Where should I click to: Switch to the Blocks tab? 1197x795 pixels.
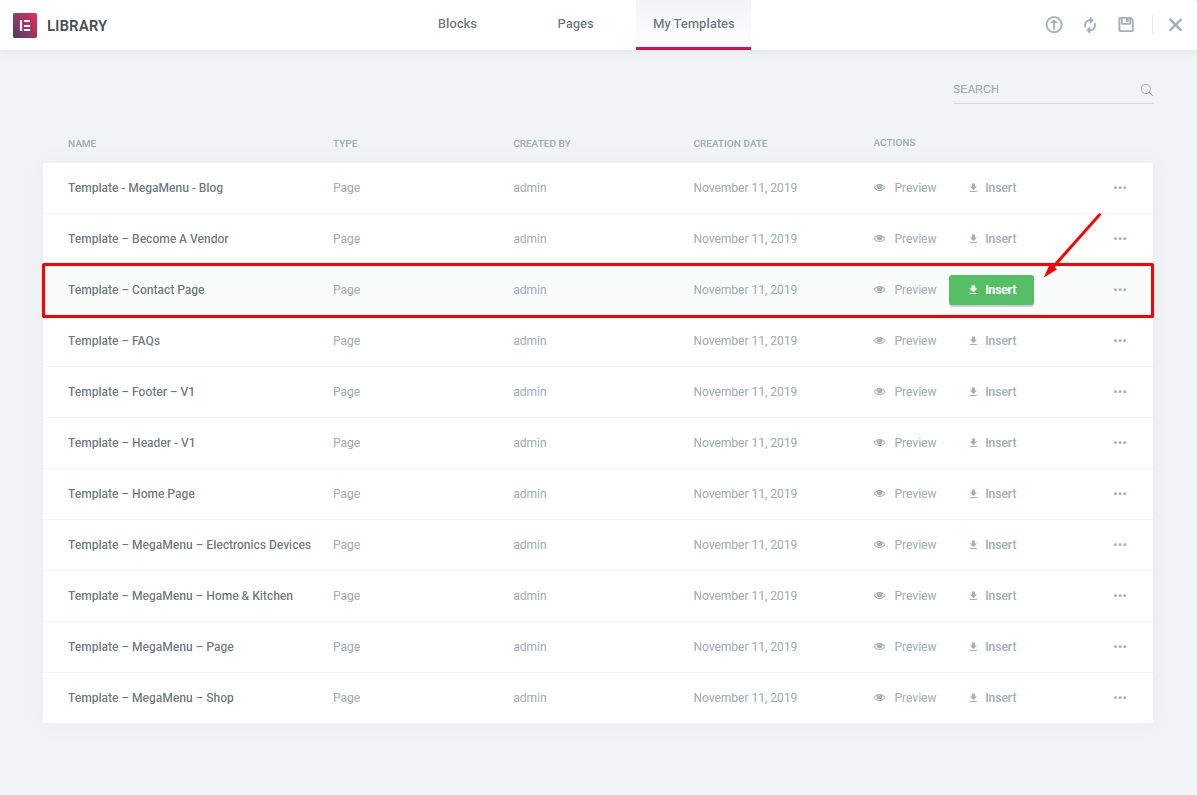(x=457, y=24)
